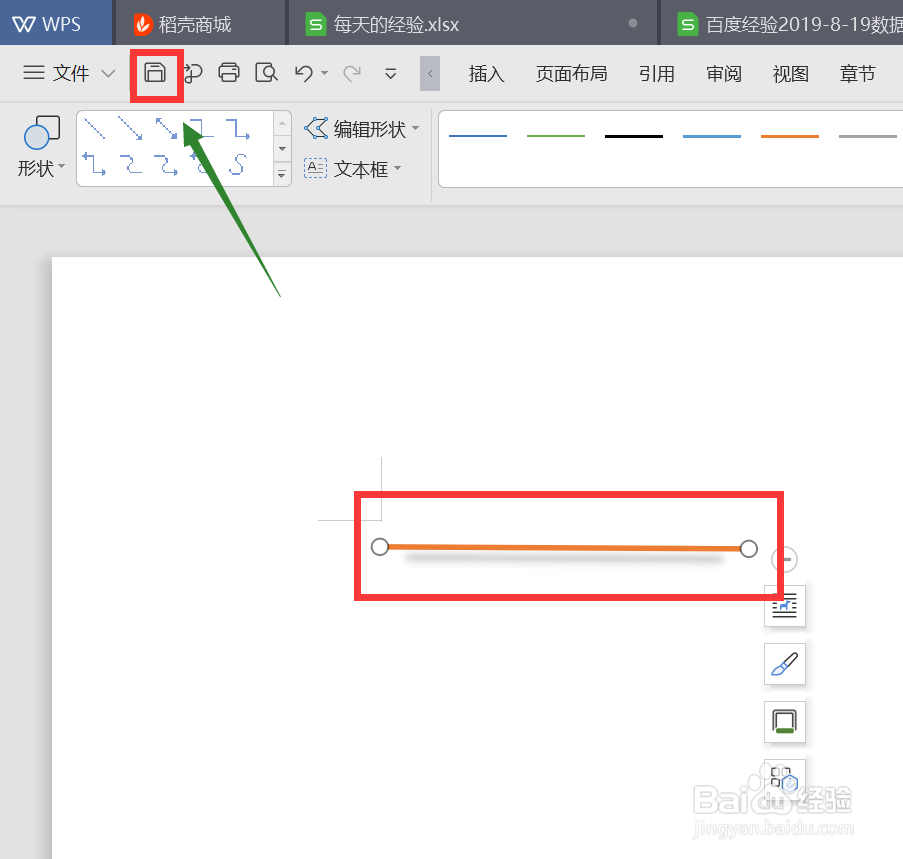Collapse ribbon tabs with left chevron
The image size is (903, 859).
(x=430, y=73)
